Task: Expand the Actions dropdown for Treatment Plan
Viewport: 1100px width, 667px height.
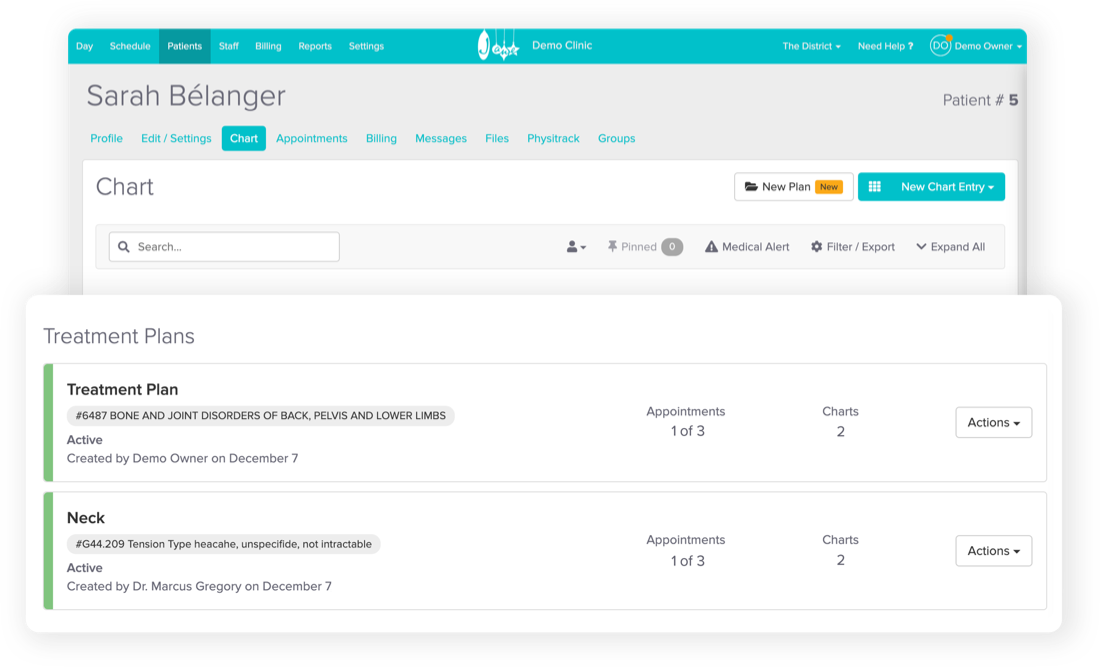Action: [x=993, y=422]
